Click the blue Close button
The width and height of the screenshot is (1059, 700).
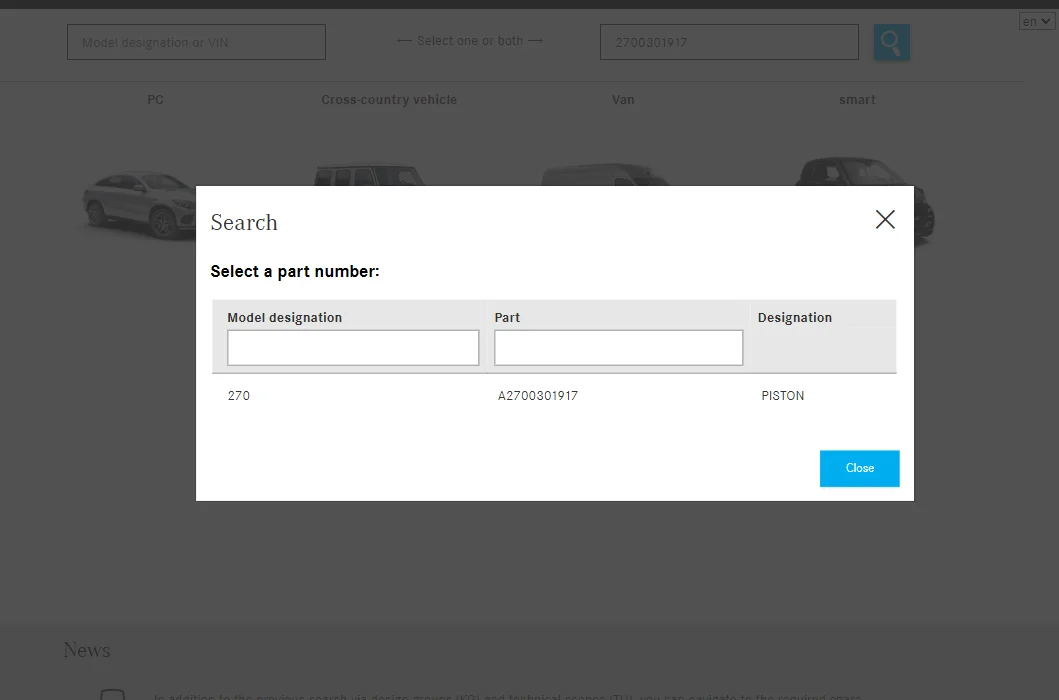pyautogui.click(x=859, y=468)
